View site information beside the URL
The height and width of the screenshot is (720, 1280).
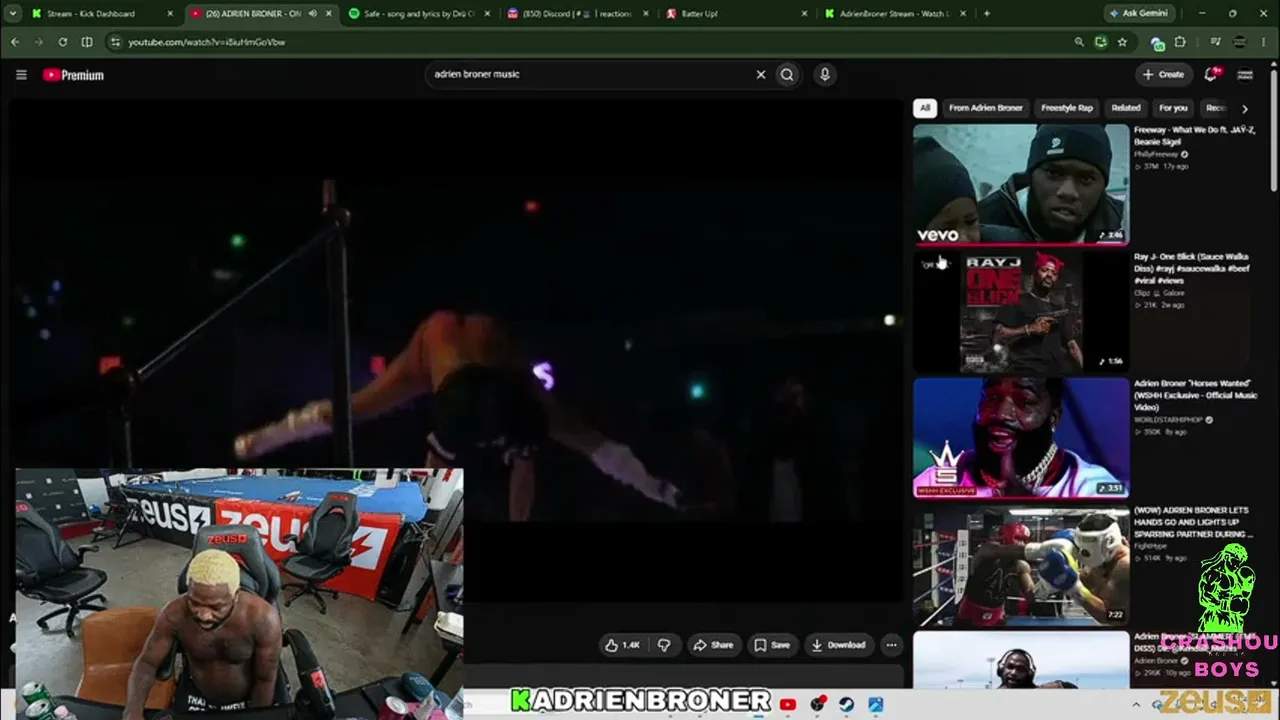115,42
